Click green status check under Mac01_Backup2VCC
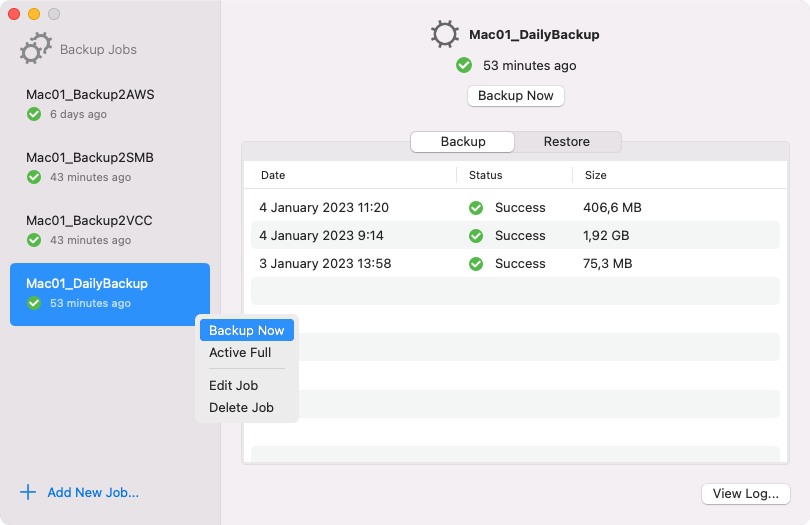Screen dimensions: 810x525 click(34, 240)
